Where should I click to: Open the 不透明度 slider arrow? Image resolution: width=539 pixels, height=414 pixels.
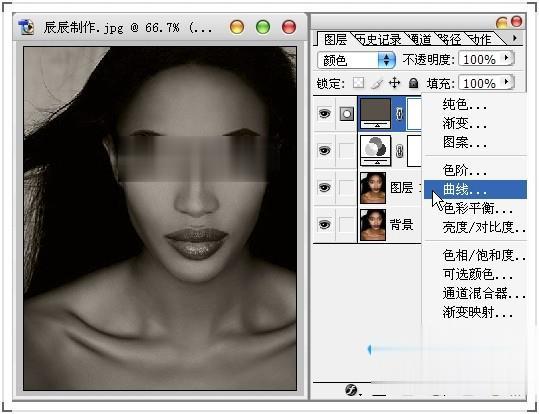[507, 58]
